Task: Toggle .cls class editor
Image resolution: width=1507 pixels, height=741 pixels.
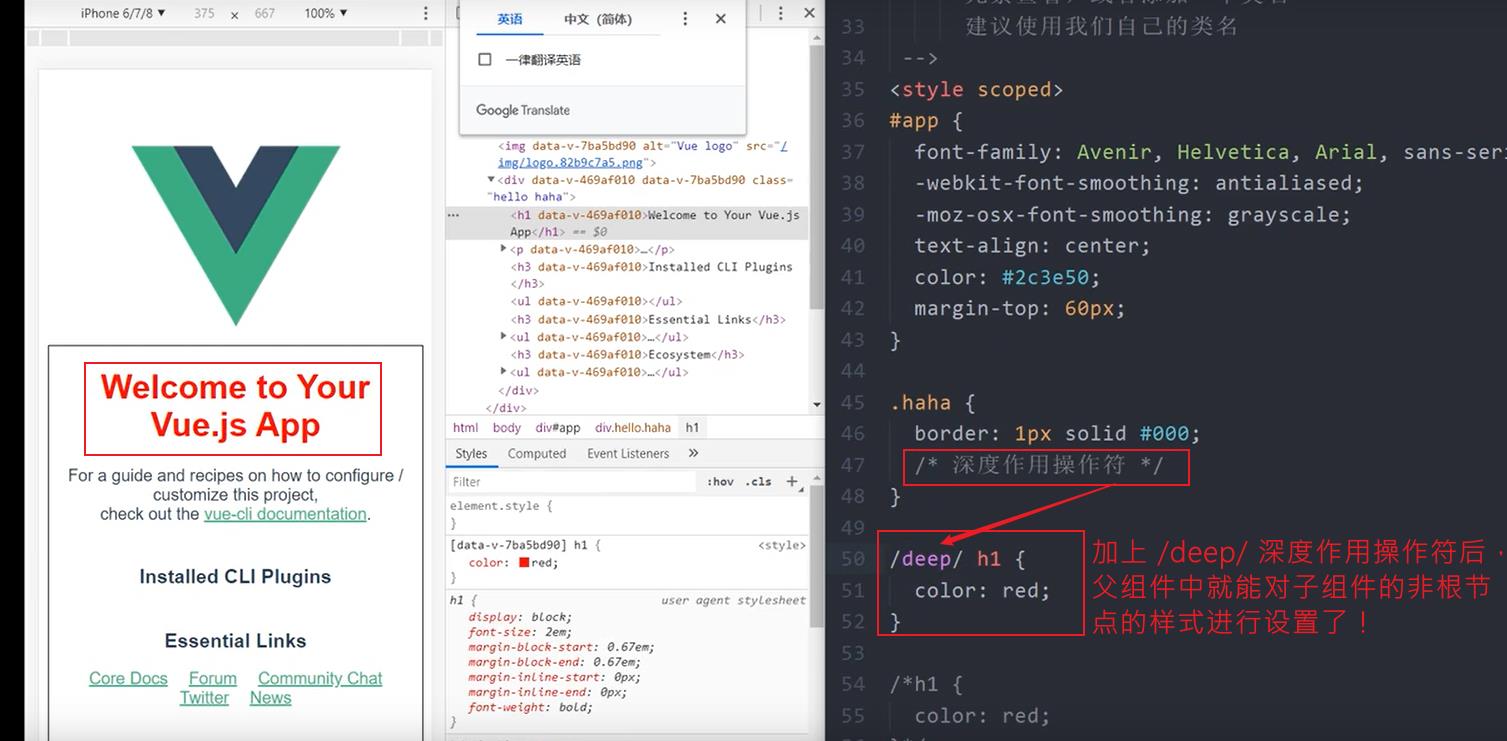Action: (x=759, y=481)
